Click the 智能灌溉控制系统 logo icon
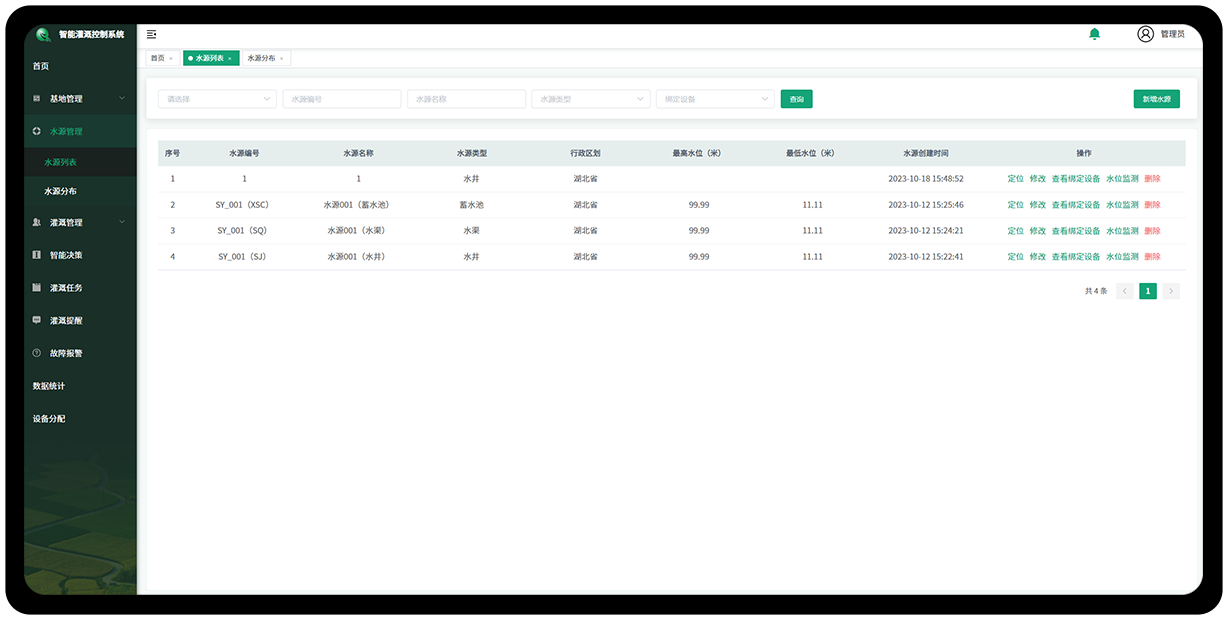Viewport: 1228px width, 620px height. click(x=43, y=34)
